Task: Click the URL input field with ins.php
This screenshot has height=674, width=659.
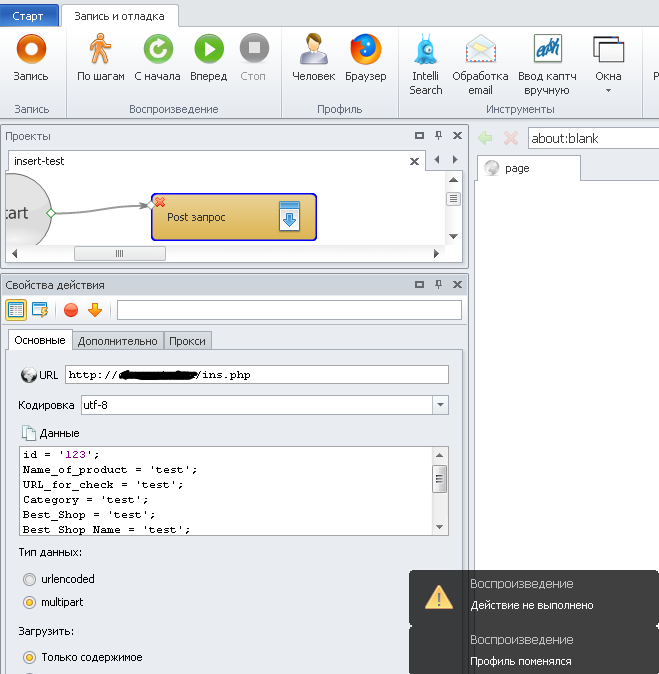Action: pos(257,375)
